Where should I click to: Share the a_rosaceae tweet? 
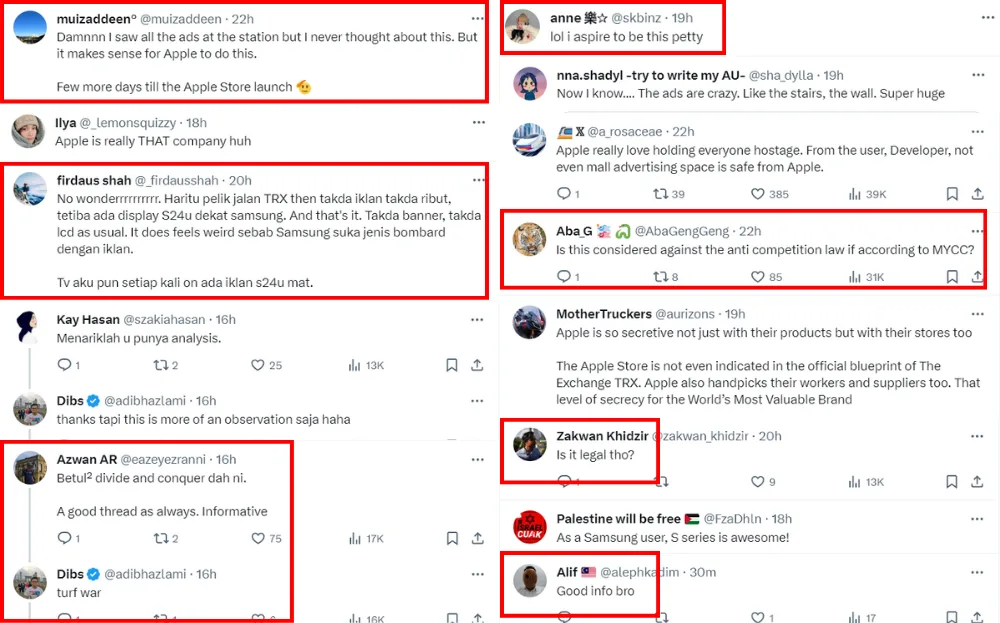(x=976, y=194)
